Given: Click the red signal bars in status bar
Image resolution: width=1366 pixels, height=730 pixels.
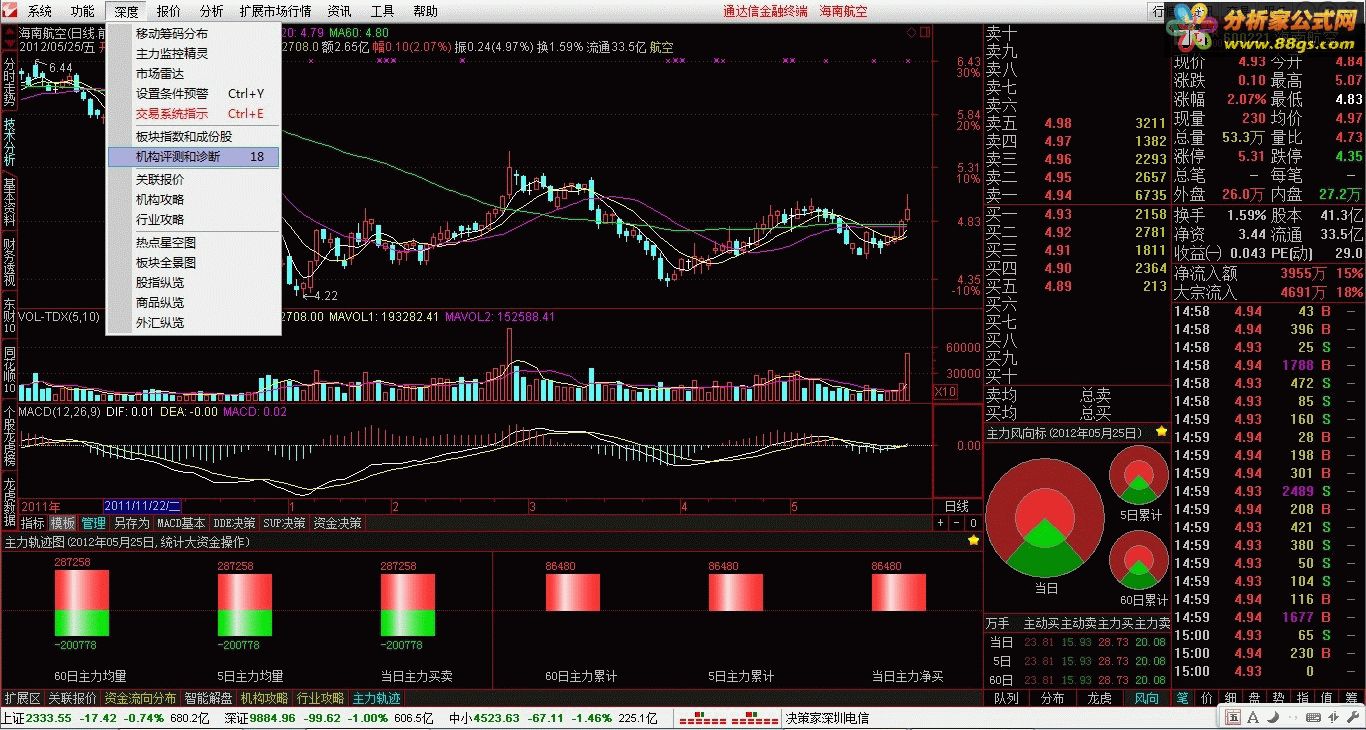Looking at the screenshot, I should coord(729,718).
